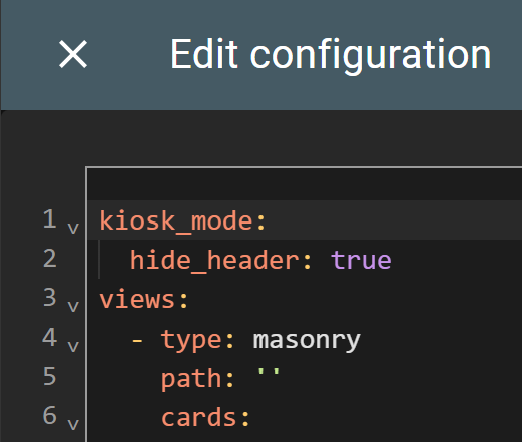Select the masonry value

(x=307, y=340)
